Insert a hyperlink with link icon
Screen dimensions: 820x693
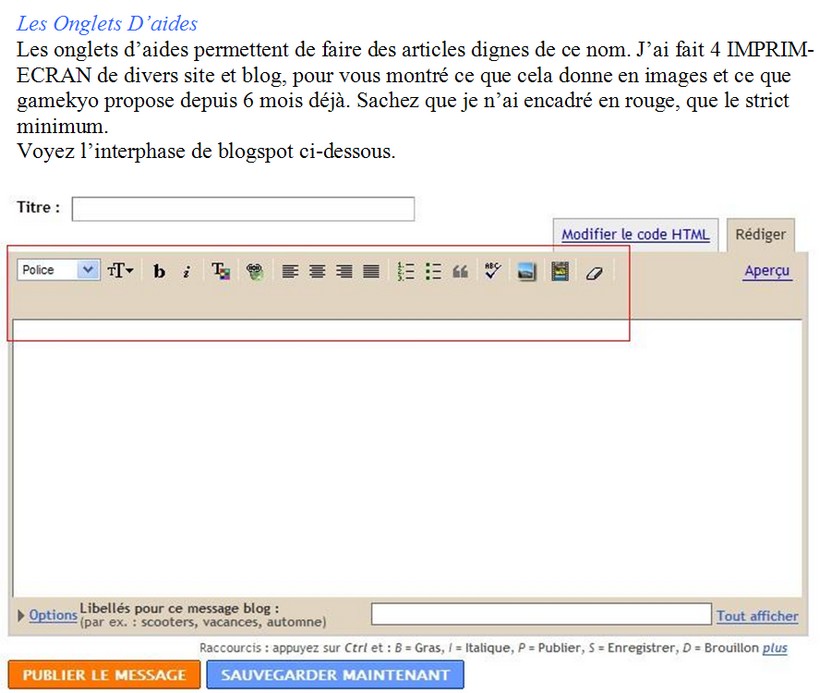coord(255,271)
